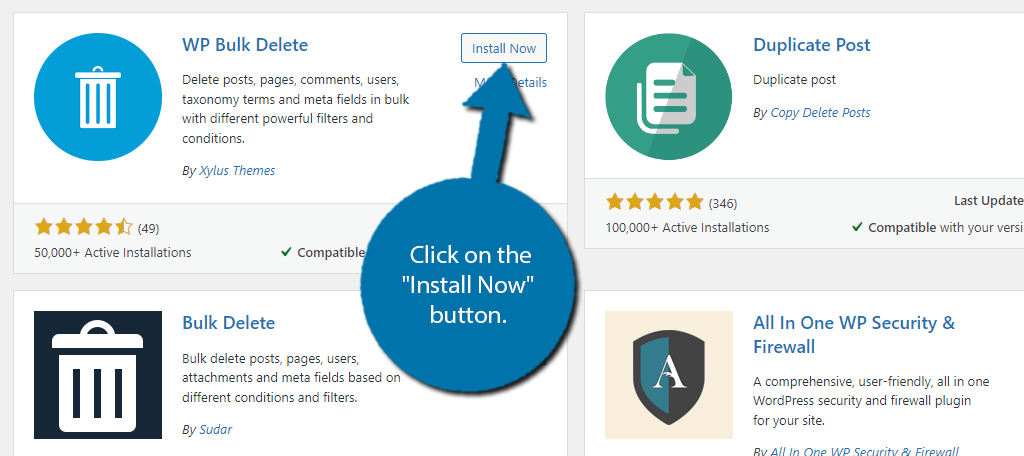Open the More Details link for WP Bulk Delete
1024x456 pixels.
click(510, 82)
